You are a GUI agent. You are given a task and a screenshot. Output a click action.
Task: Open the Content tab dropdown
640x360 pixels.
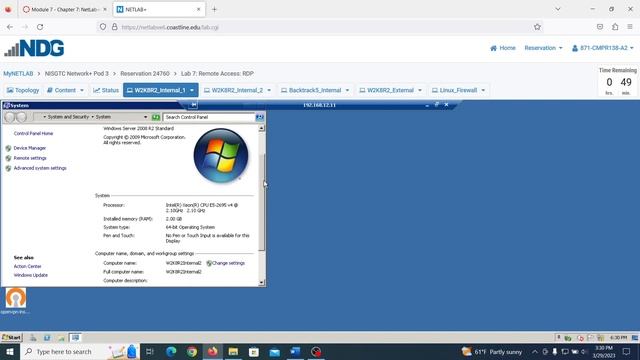point(65,90)
